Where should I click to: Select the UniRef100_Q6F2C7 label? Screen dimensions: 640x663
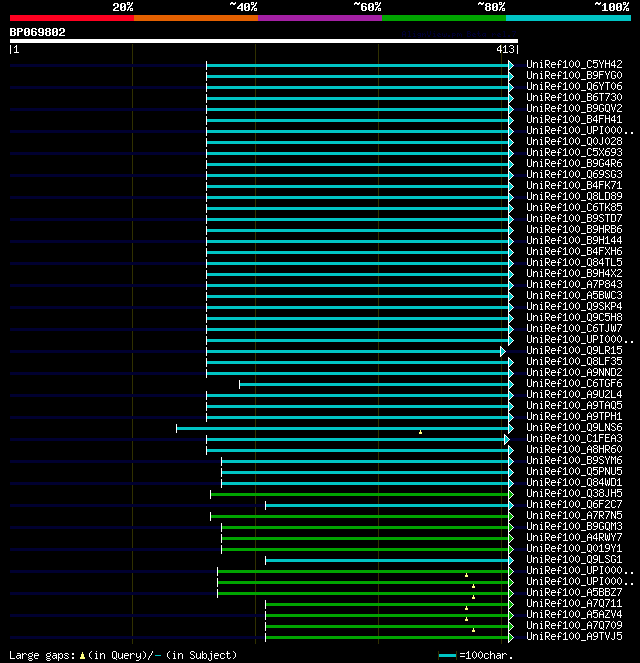(x=574, y=504)
